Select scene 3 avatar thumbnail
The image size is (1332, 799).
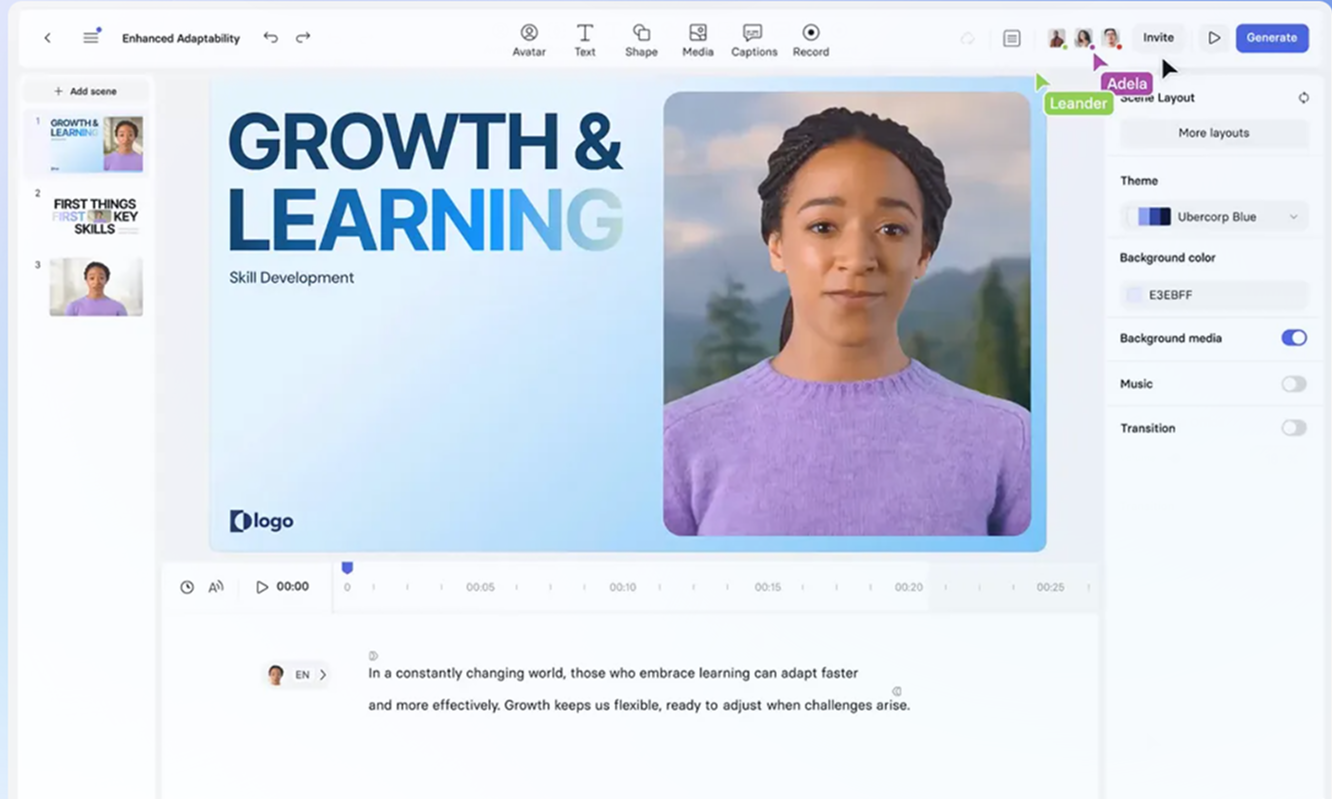click(96, 287)
